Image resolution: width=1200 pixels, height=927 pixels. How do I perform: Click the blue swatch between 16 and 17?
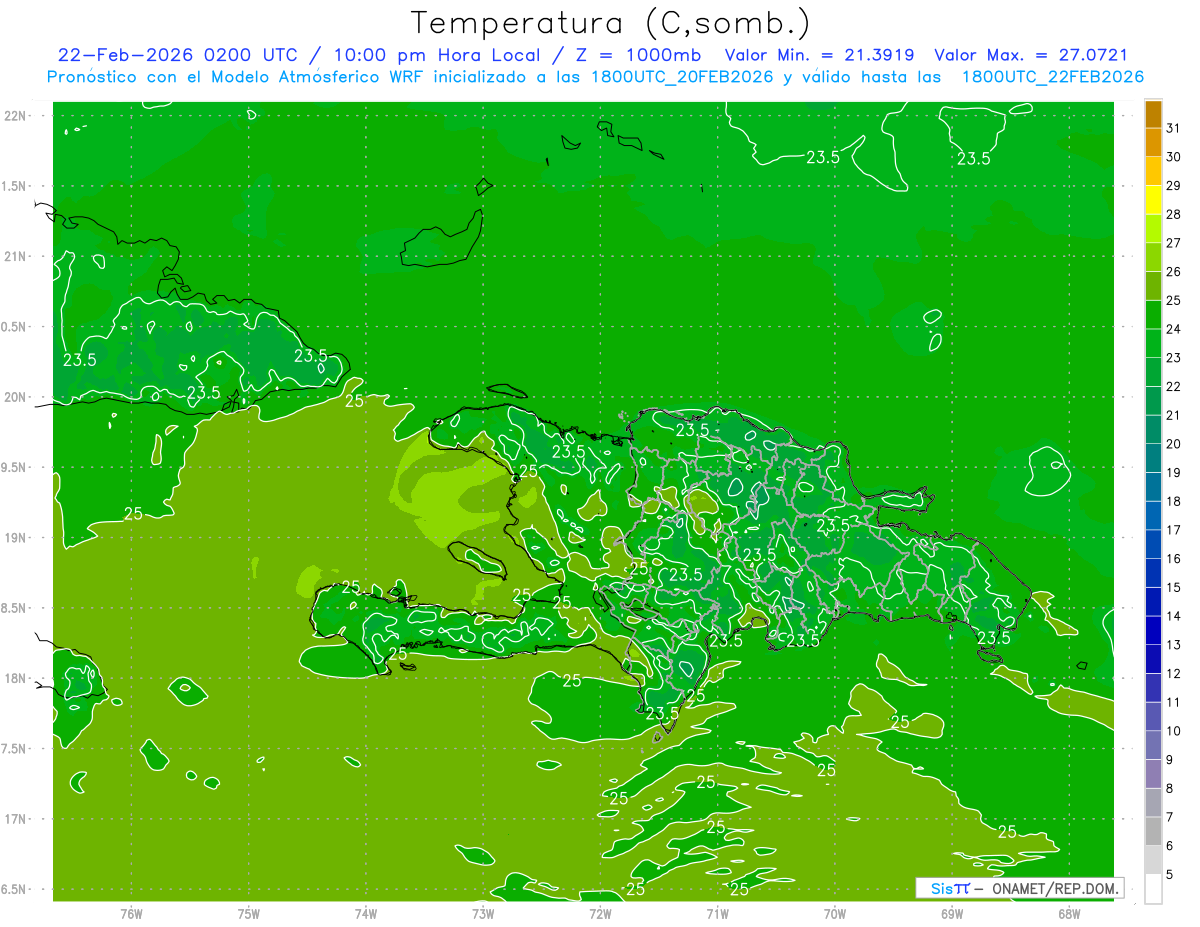click(1153, 545)
